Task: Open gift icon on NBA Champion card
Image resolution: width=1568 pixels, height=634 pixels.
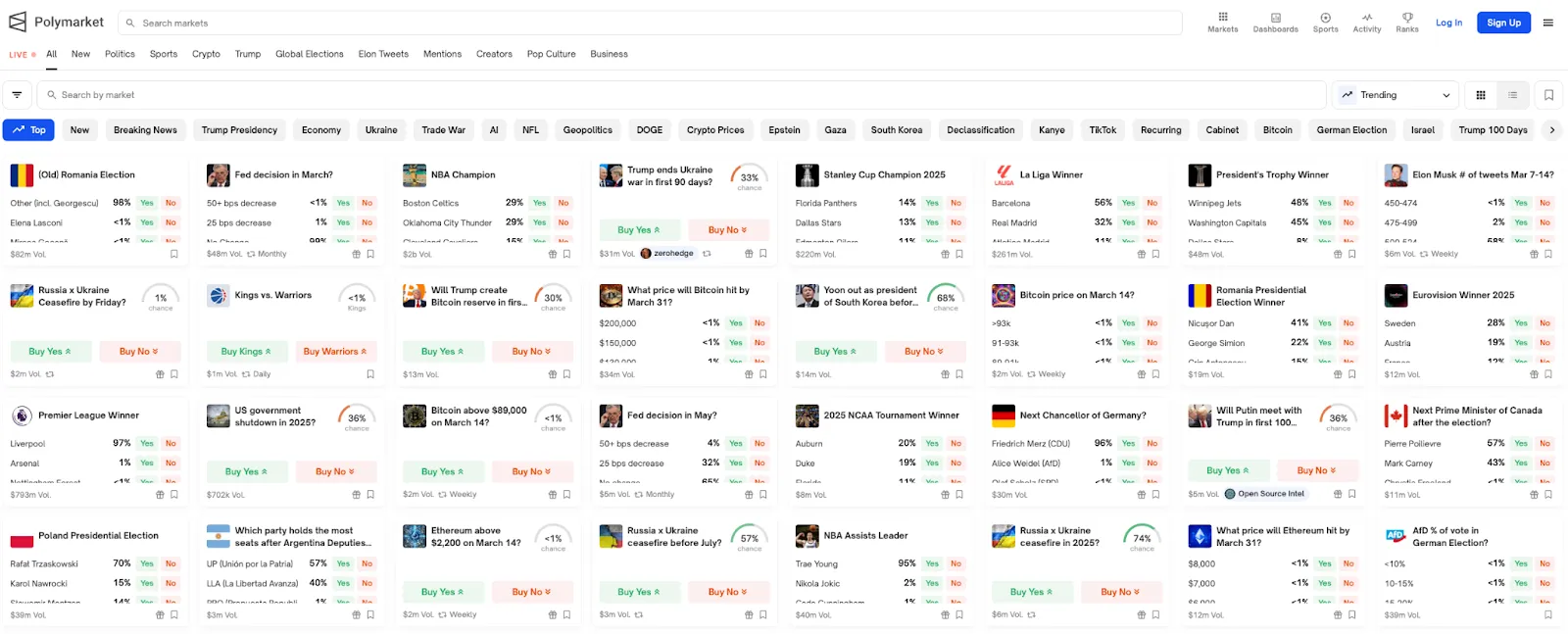Action: 553,254
